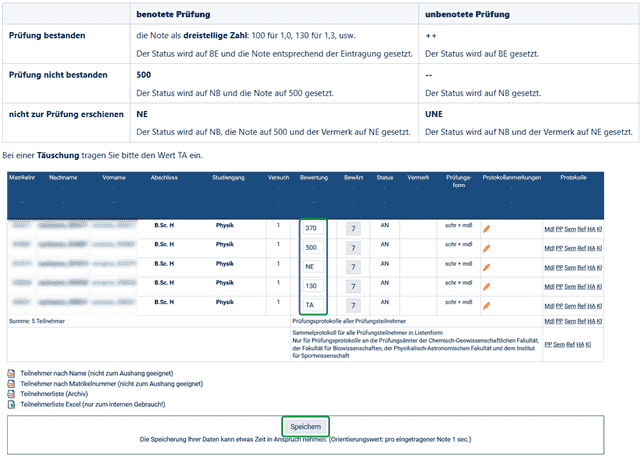Open Kl protocol for the TA row
The width and height of the screenshot is (642, 459).
pos(599,306)
